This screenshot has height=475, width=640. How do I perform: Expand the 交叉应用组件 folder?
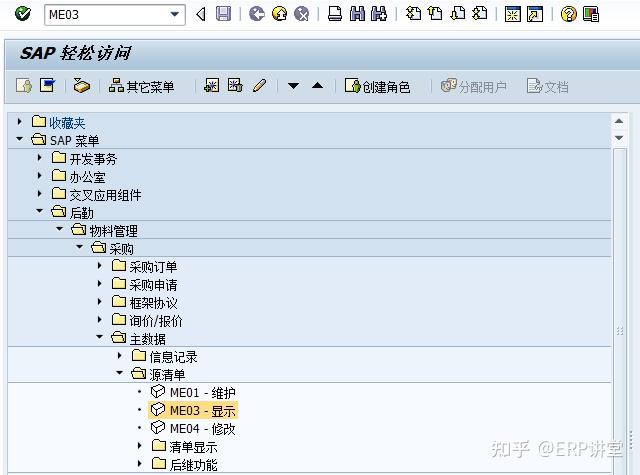click(40, 193)
